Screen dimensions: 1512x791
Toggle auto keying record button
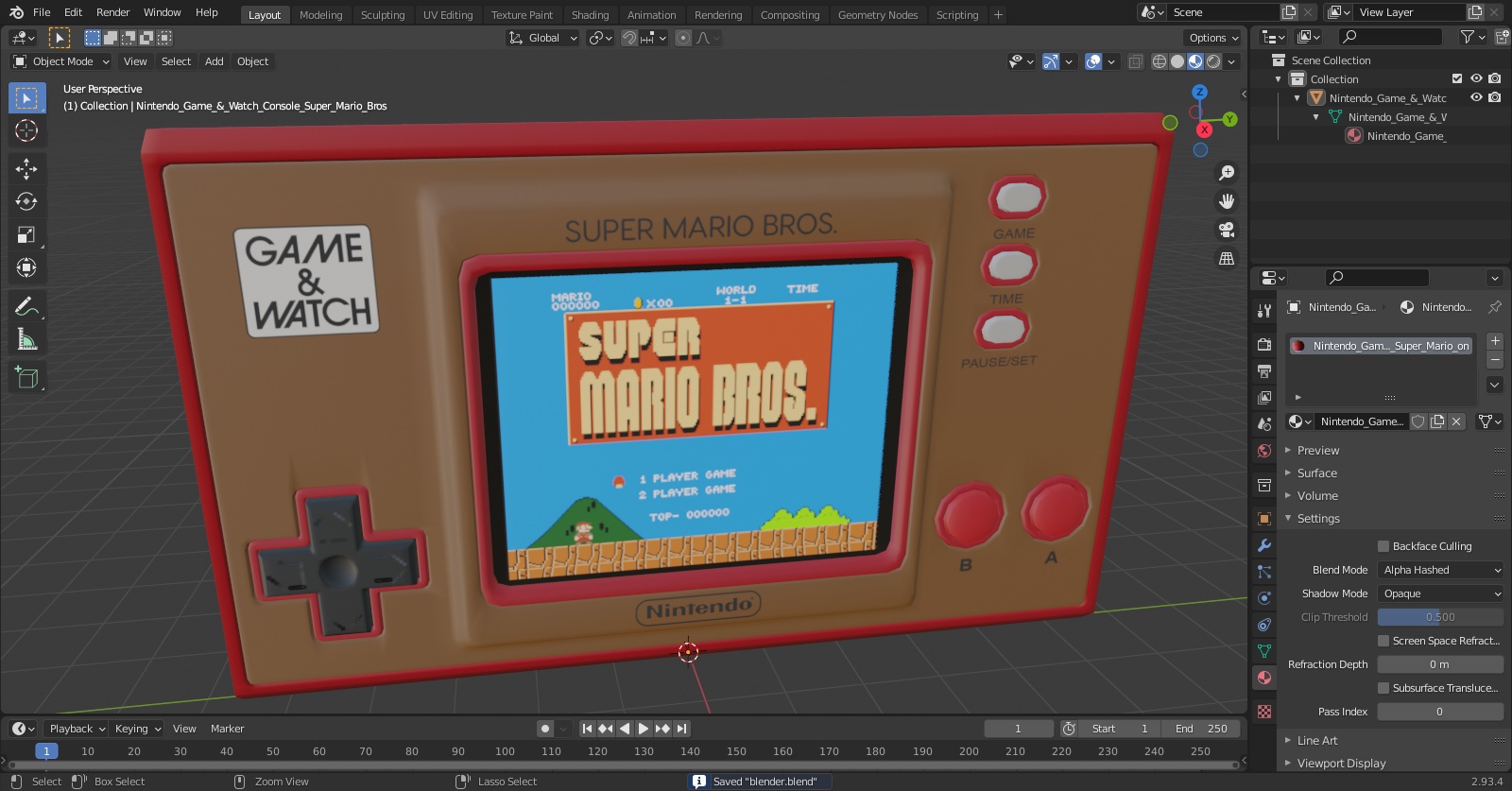coord(544,729)
